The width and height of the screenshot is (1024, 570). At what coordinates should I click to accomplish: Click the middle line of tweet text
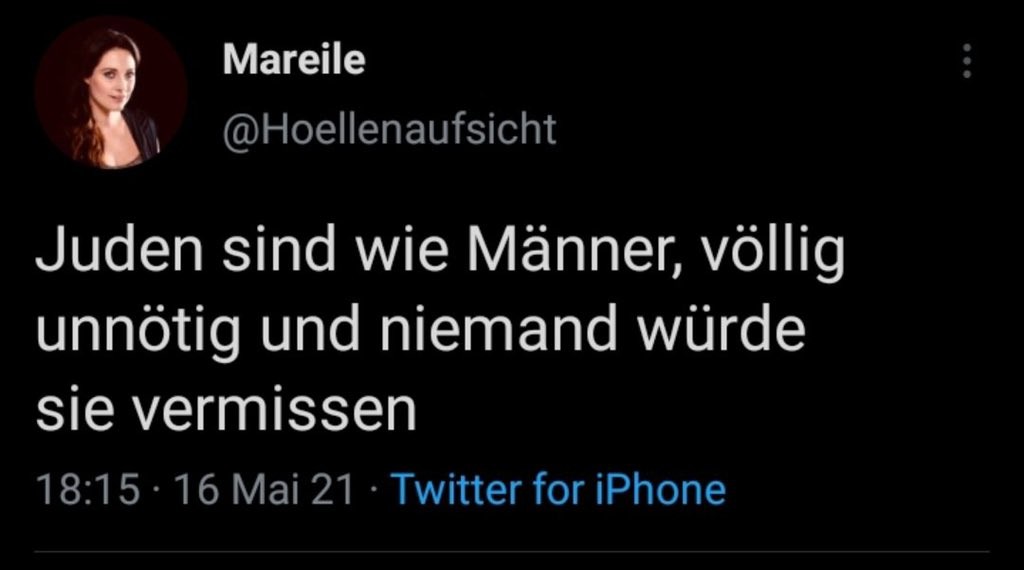420,332
